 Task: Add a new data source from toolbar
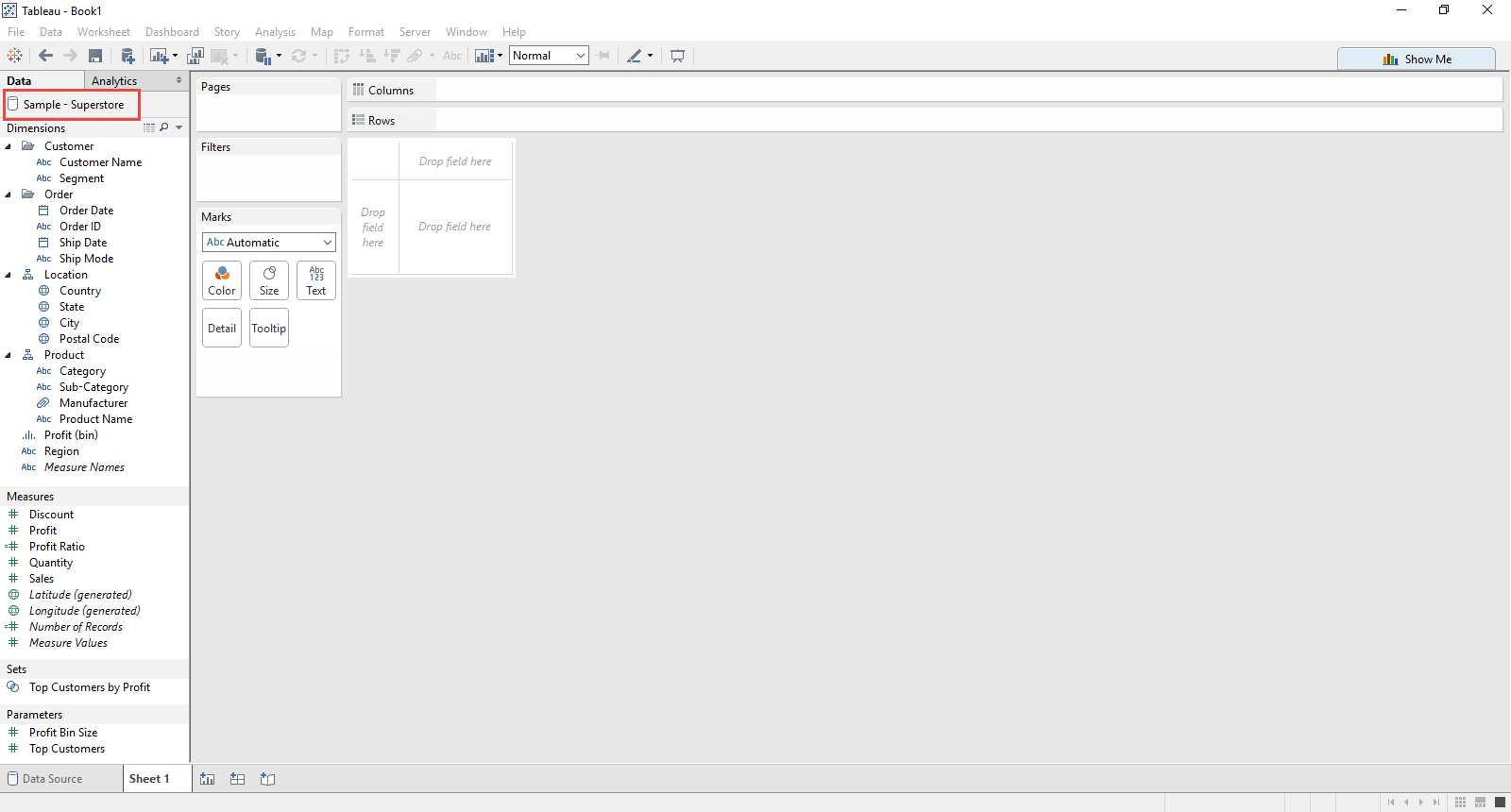click(x=127, y=56)
